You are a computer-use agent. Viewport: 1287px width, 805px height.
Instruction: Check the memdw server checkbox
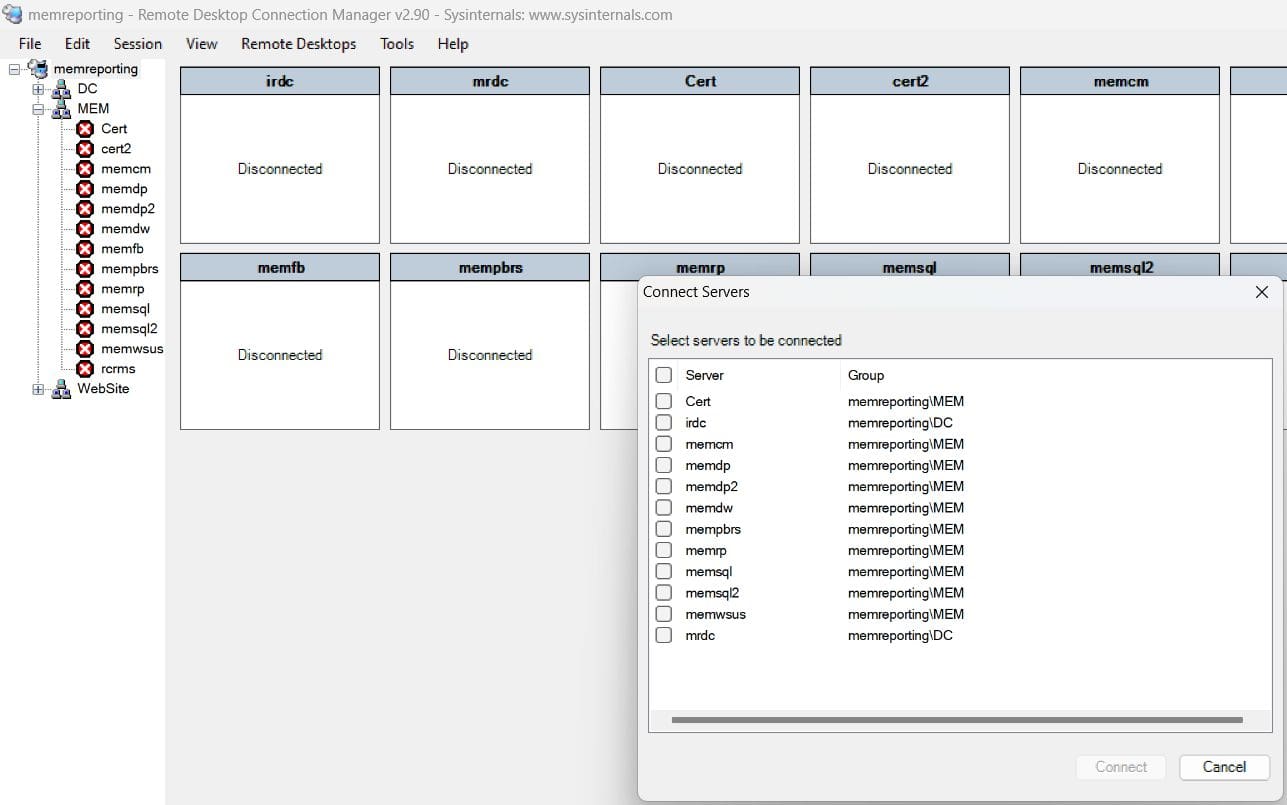664,508
